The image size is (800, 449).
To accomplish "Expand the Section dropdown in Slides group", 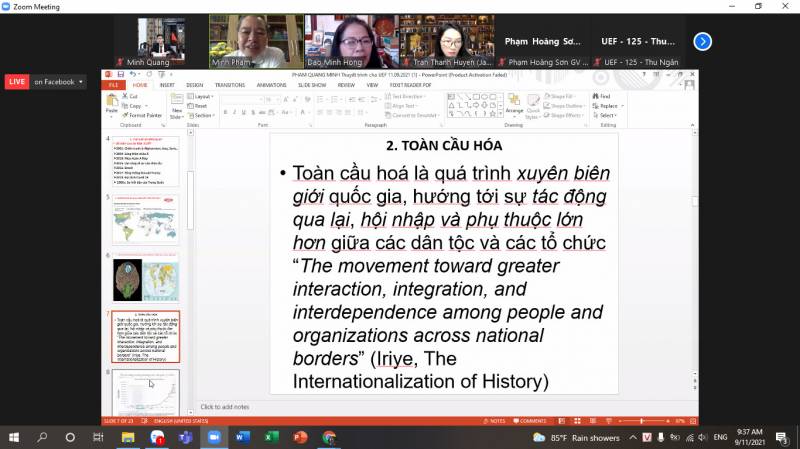I will click(203, 115).
